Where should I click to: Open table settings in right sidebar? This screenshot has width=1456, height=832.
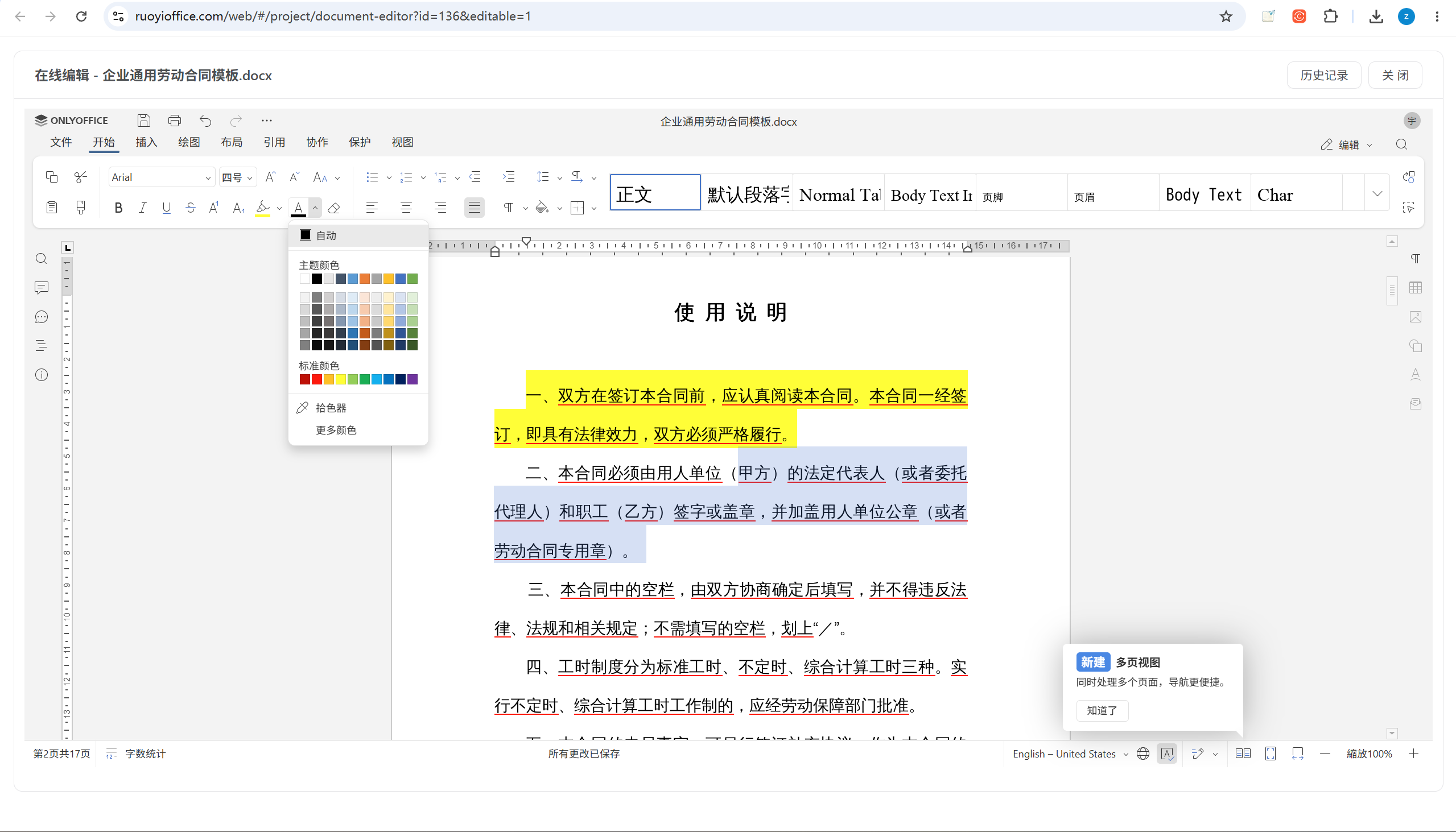[1416, 287]
